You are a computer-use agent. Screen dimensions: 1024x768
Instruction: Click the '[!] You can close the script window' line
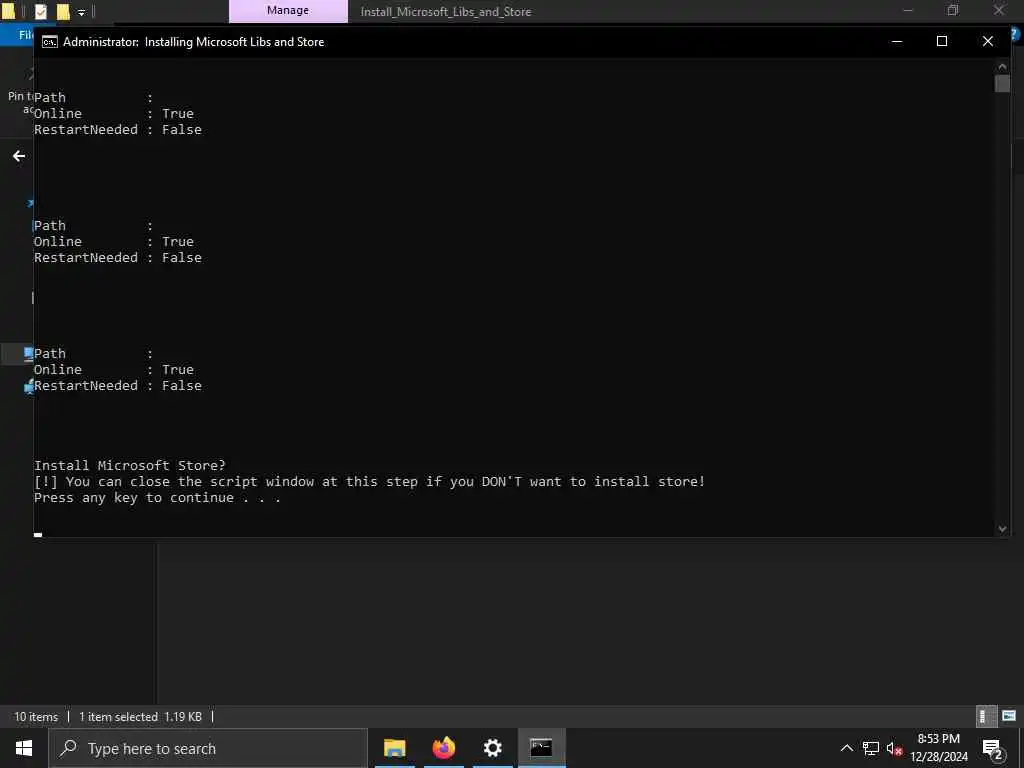click(370, 481)
